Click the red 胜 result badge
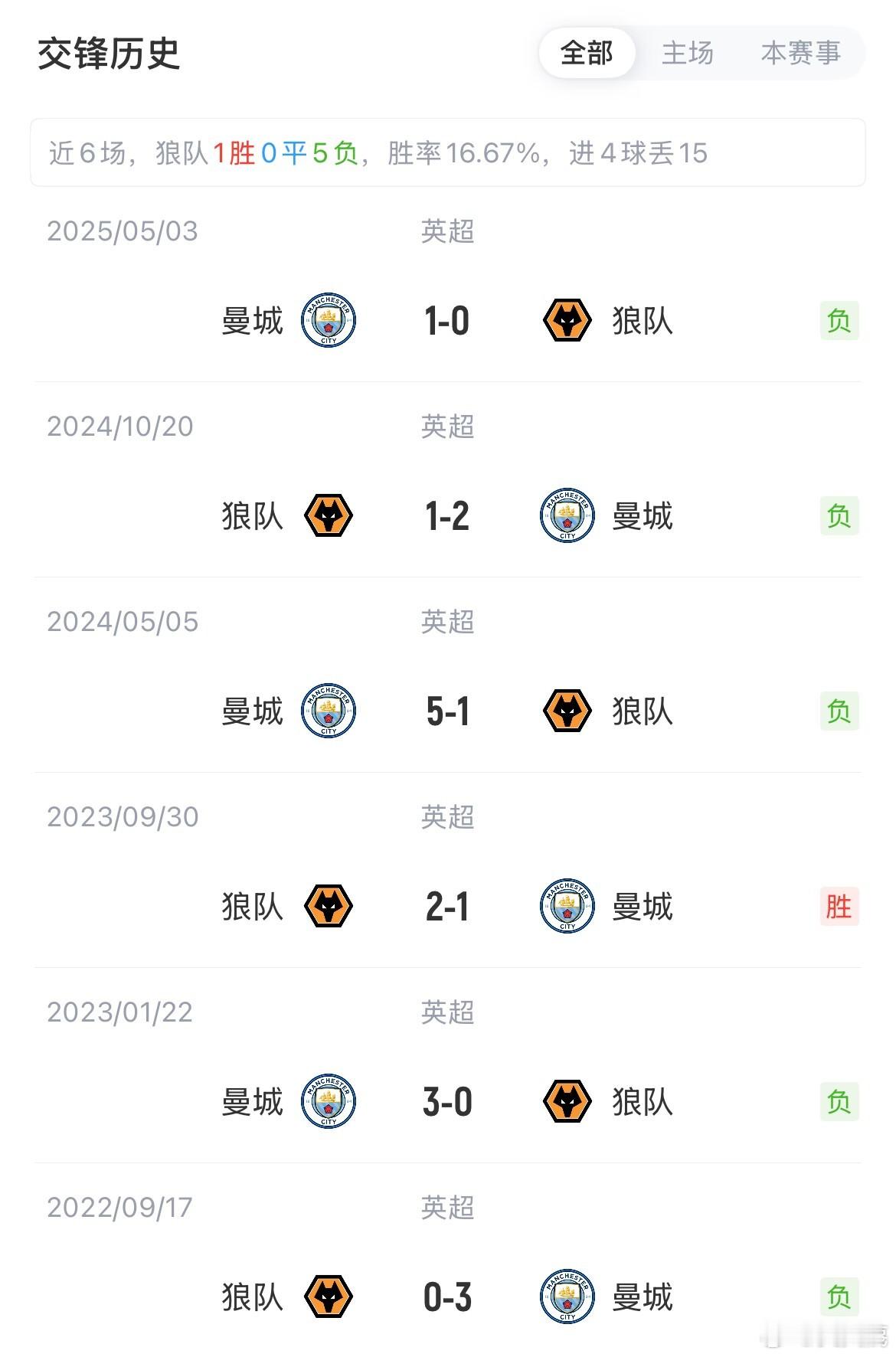896x1357 pixels. click(x=839, y=907)
